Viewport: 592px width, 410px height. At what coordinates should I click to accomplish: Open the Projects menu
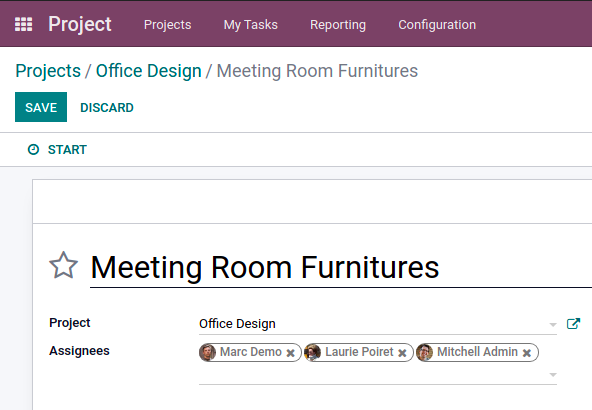168,25
